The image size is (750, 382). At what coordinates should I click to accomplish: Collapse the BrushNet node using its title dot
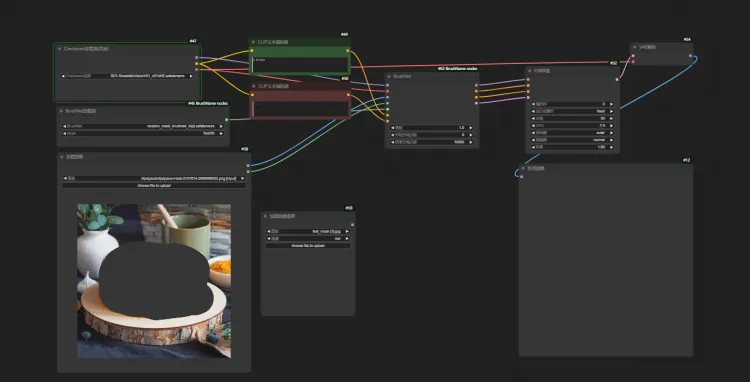pyautogui.click(x=389, y=76)
